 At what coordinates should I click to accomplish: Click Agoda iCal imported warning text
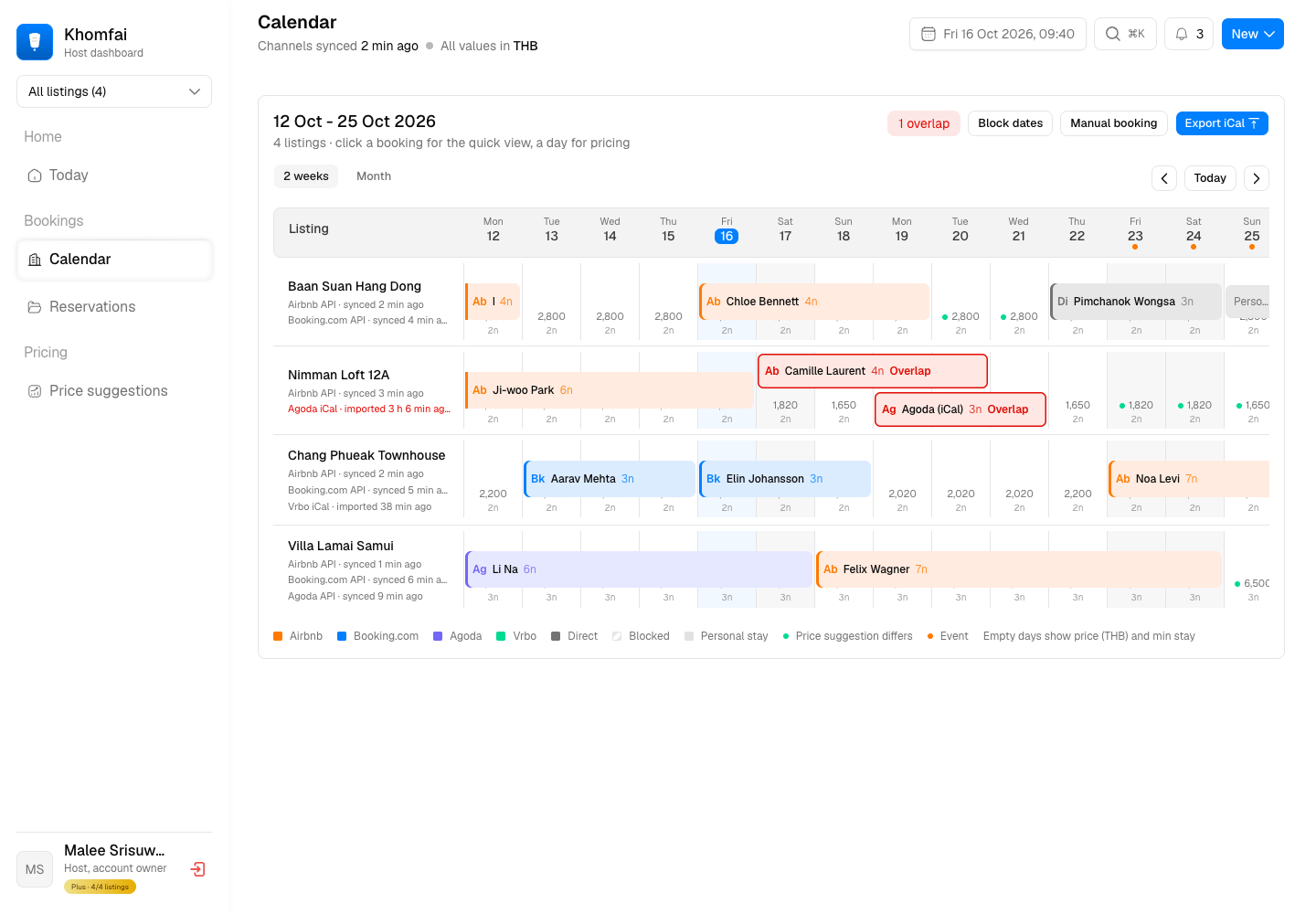(369, 409)
